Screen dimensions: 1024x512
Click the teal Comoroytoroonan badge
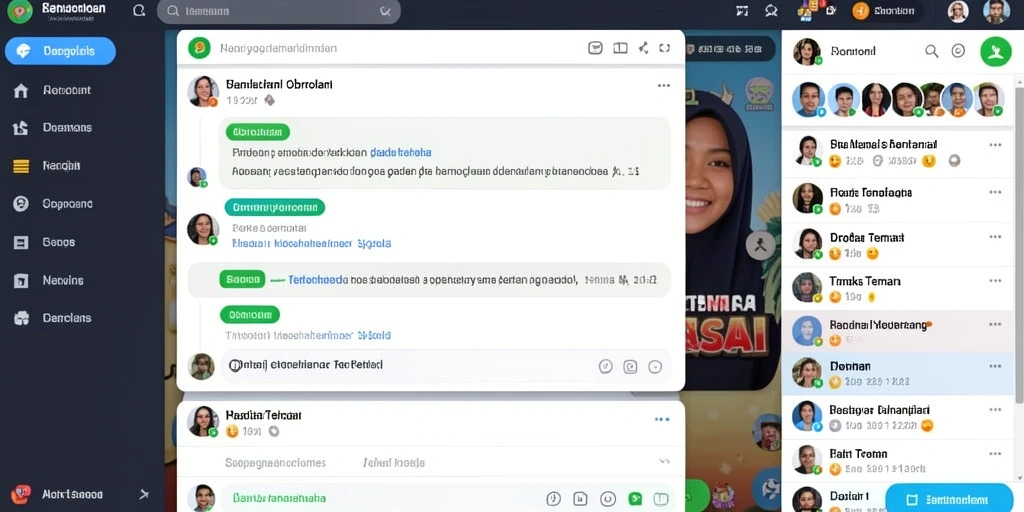(x=275, y=208)
